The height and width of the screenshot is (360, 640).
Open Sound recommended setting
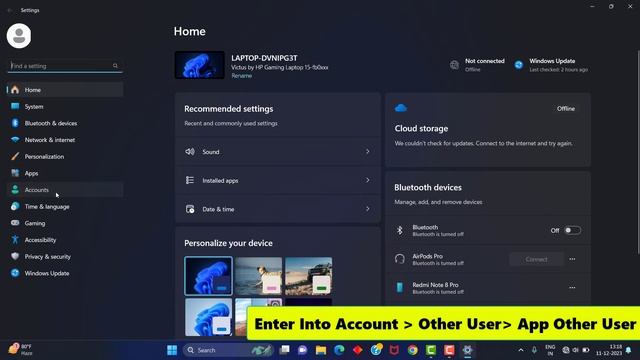(x=278, y=152)
